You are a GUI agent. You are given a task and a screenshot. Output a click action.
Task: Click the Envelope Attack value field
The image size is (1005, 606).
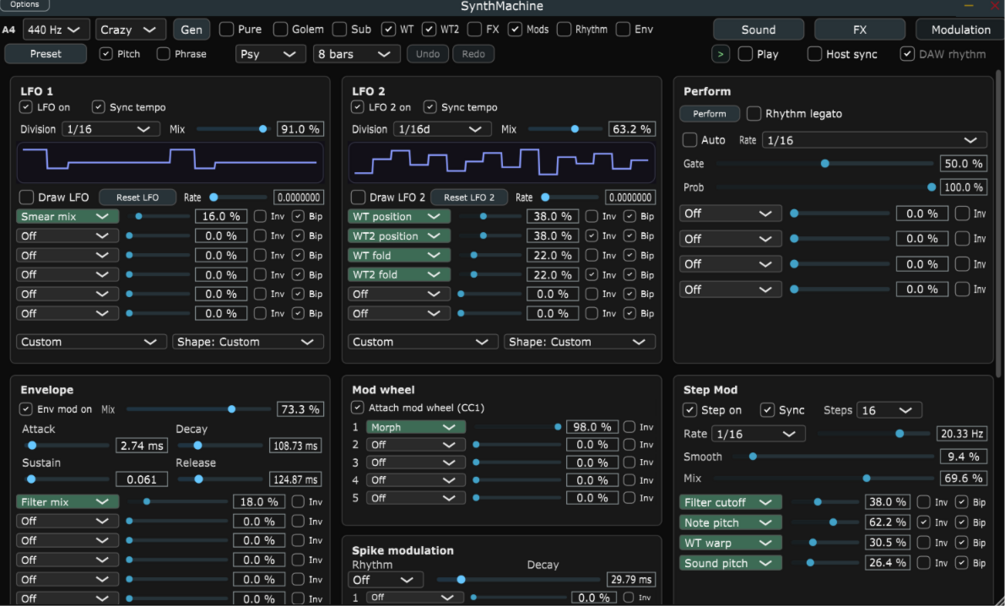pyautogui.click(x=142, y=445)
